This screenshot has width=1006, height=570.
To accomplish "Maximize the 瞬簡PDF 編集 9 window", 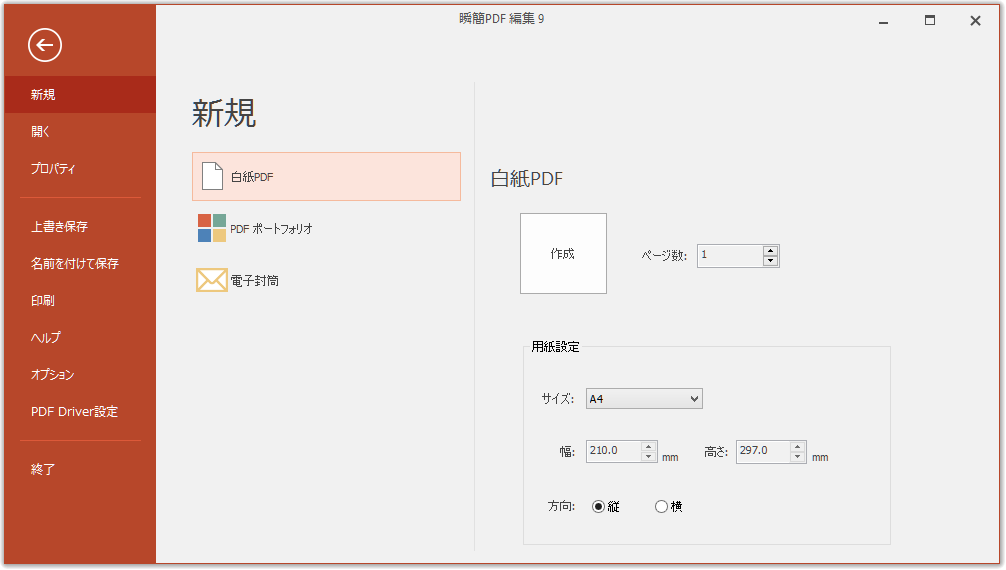I will (x=930, y=21).
